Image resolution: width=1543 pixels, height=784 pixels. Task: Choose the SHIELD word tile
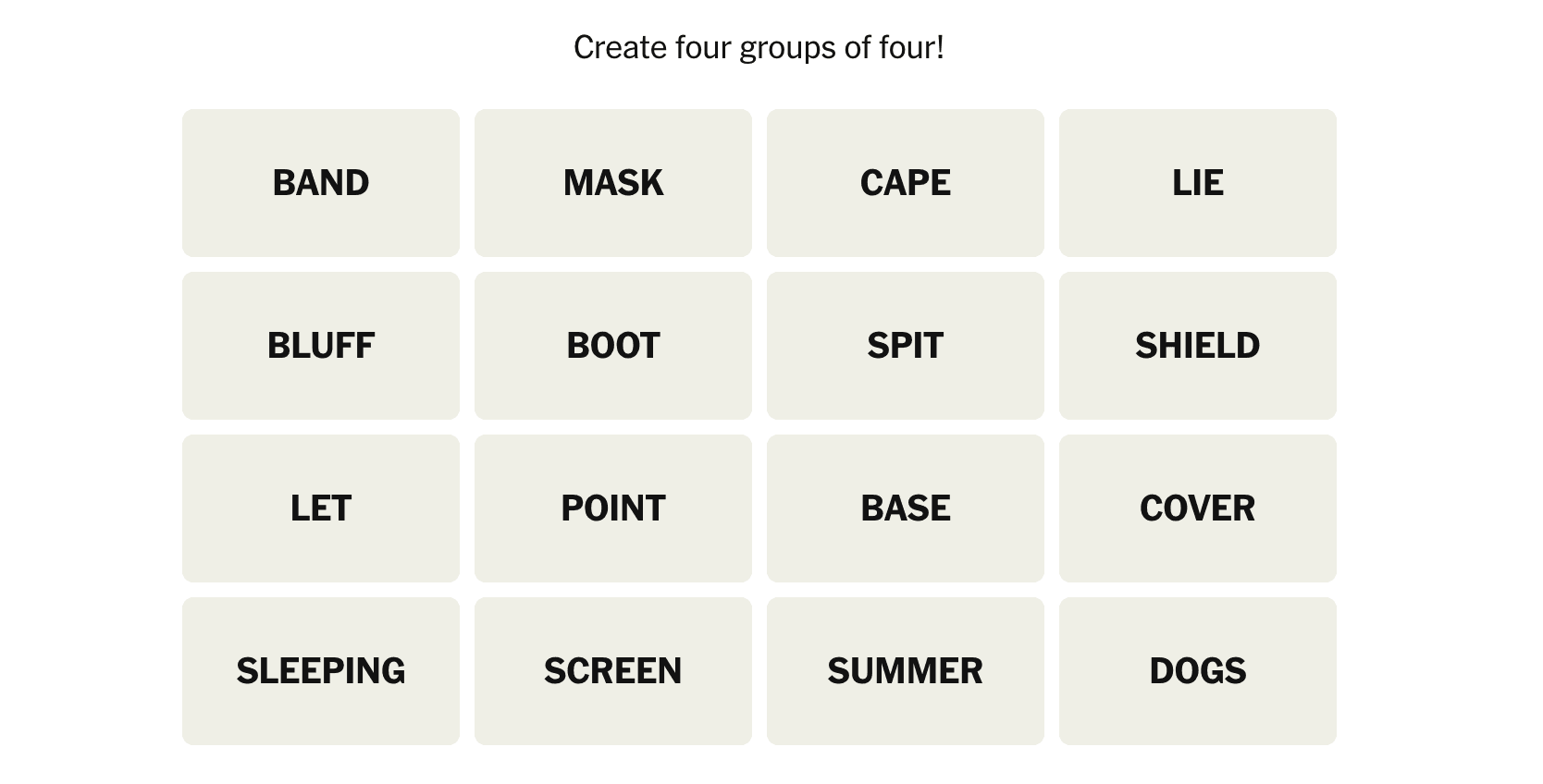tap(1198, 346)
